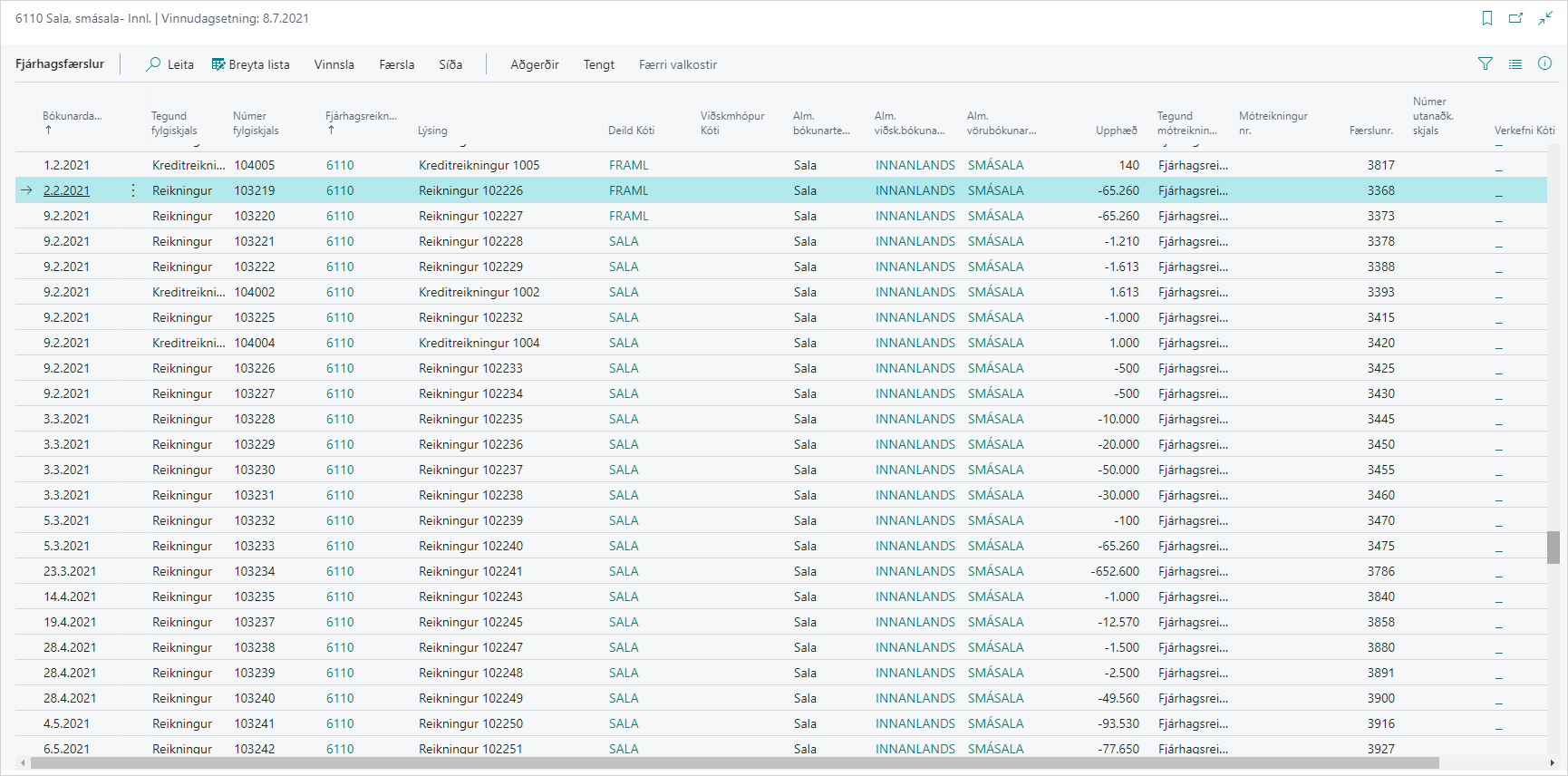Click the Síða menu item
This screenshot has height=776, width=1568.
pyautogui.click(x=450, y=64)
